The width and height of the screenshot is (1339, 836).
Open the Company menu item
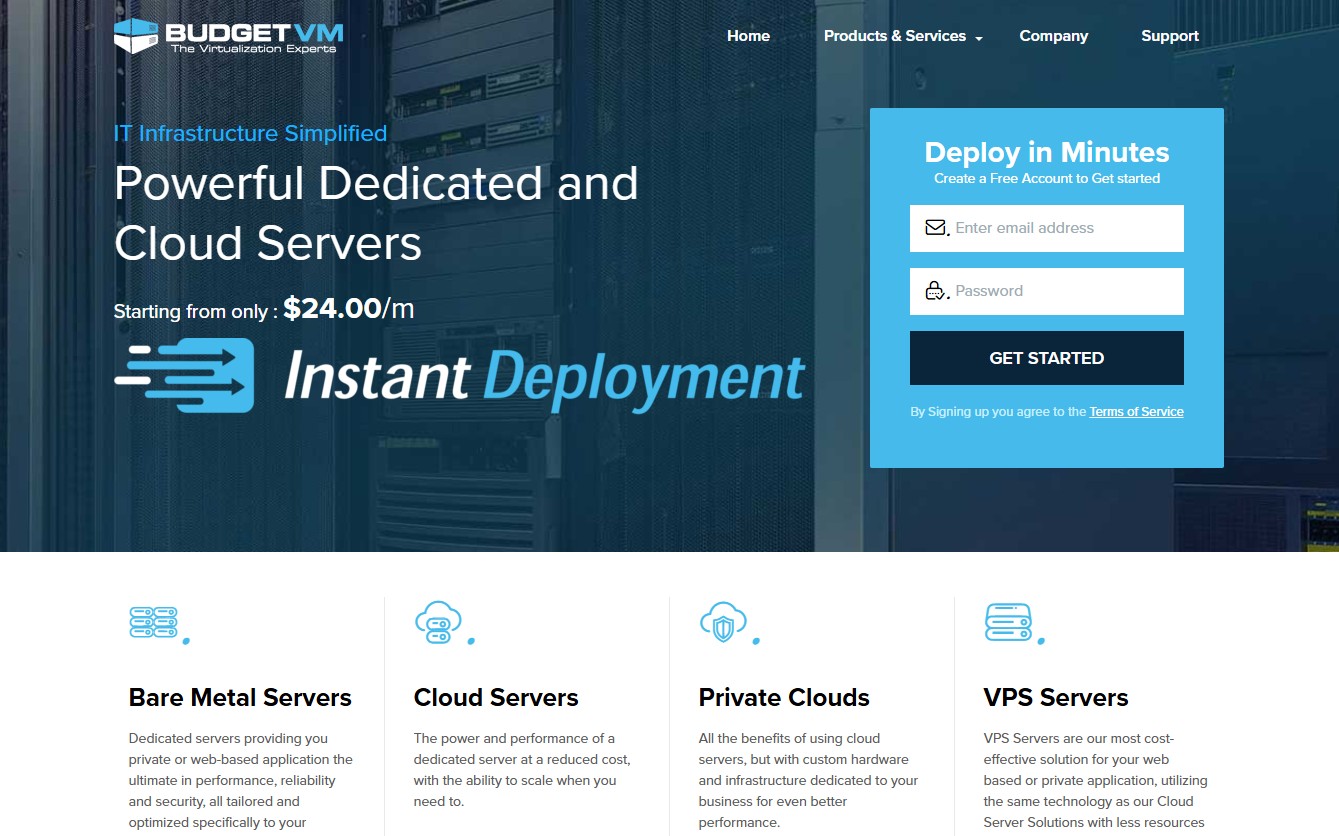pyautogui.click(x=1053, y=36)
